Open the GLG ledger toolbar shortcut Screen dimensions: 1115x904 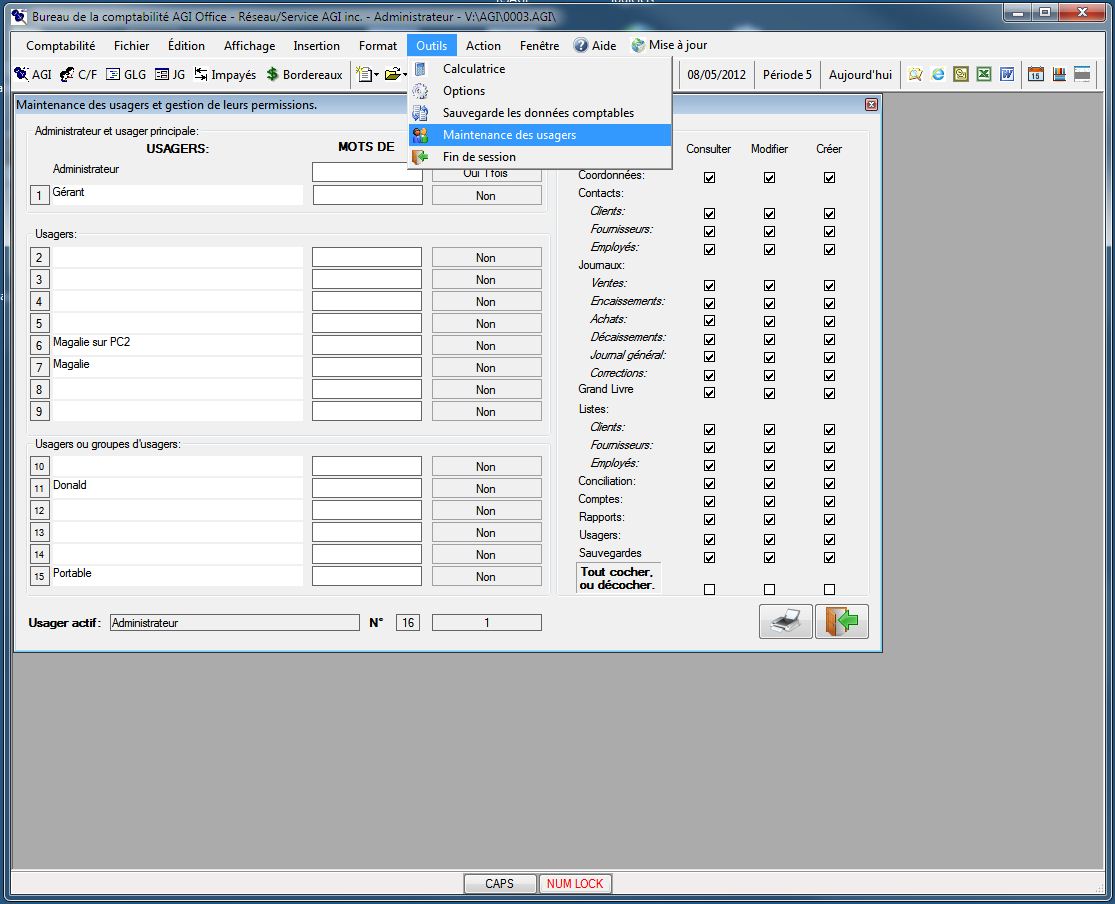click(126, 75)
